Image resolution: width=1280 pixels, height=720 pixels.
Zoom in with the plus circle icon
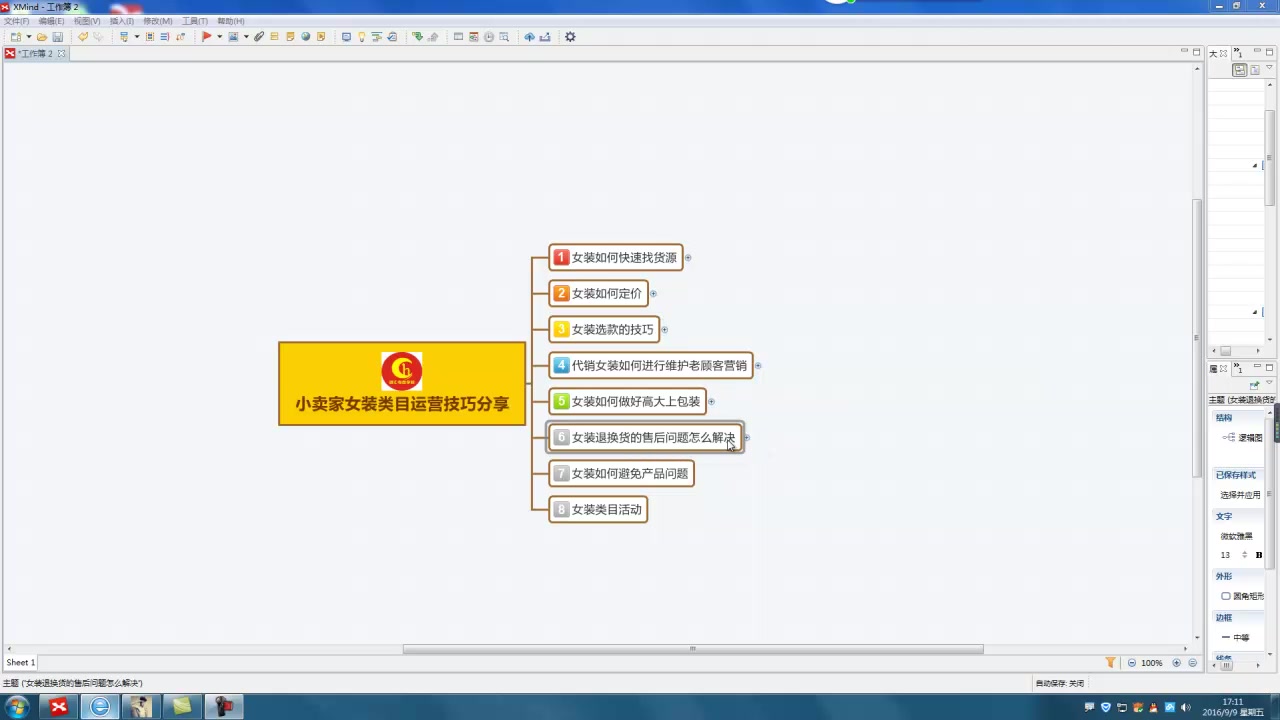click(1177, 663)
